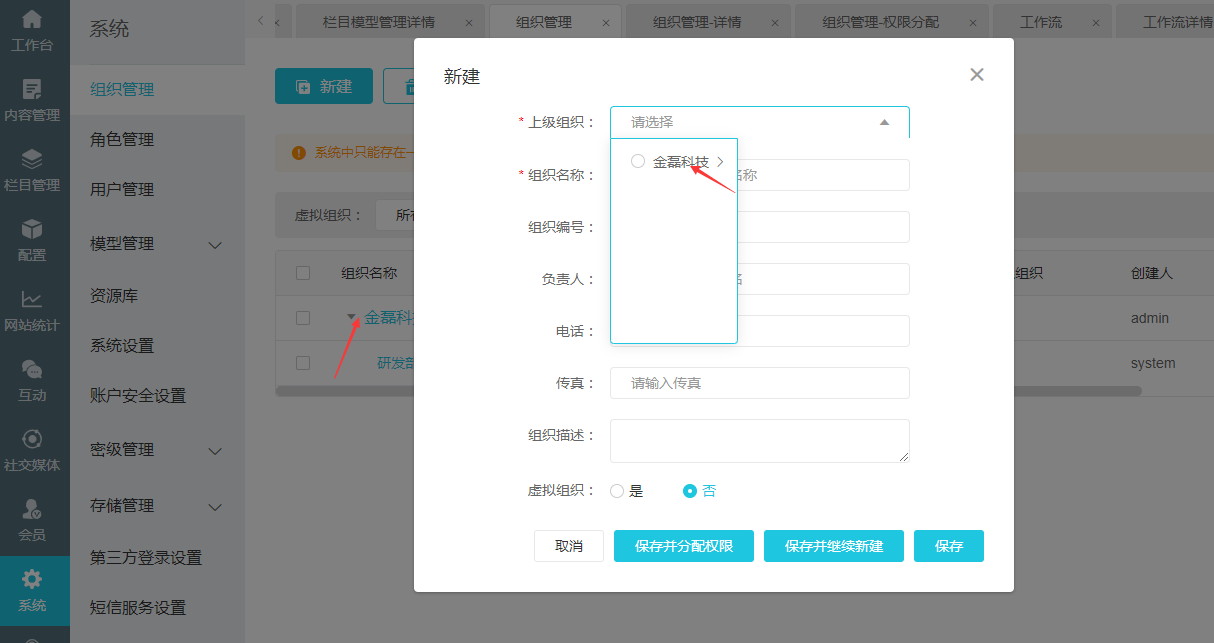Close the 栏目模型管理详情 tab
The width and height of the screenshot is (1214, 643).
pyautogui.click(x=469, y=22)
